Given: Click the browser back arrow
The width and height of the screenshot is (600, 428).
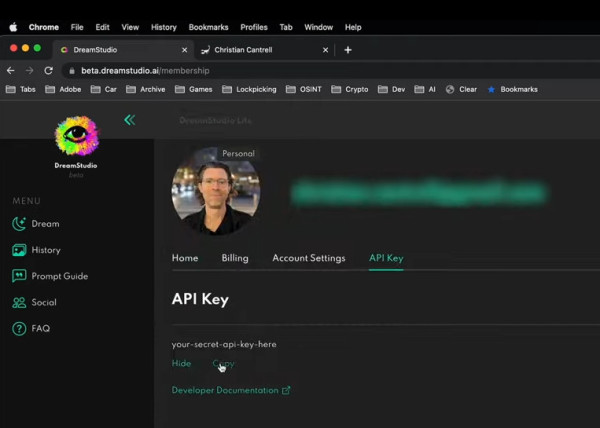Looking at the screenshot, I should [x=11, y=71].
